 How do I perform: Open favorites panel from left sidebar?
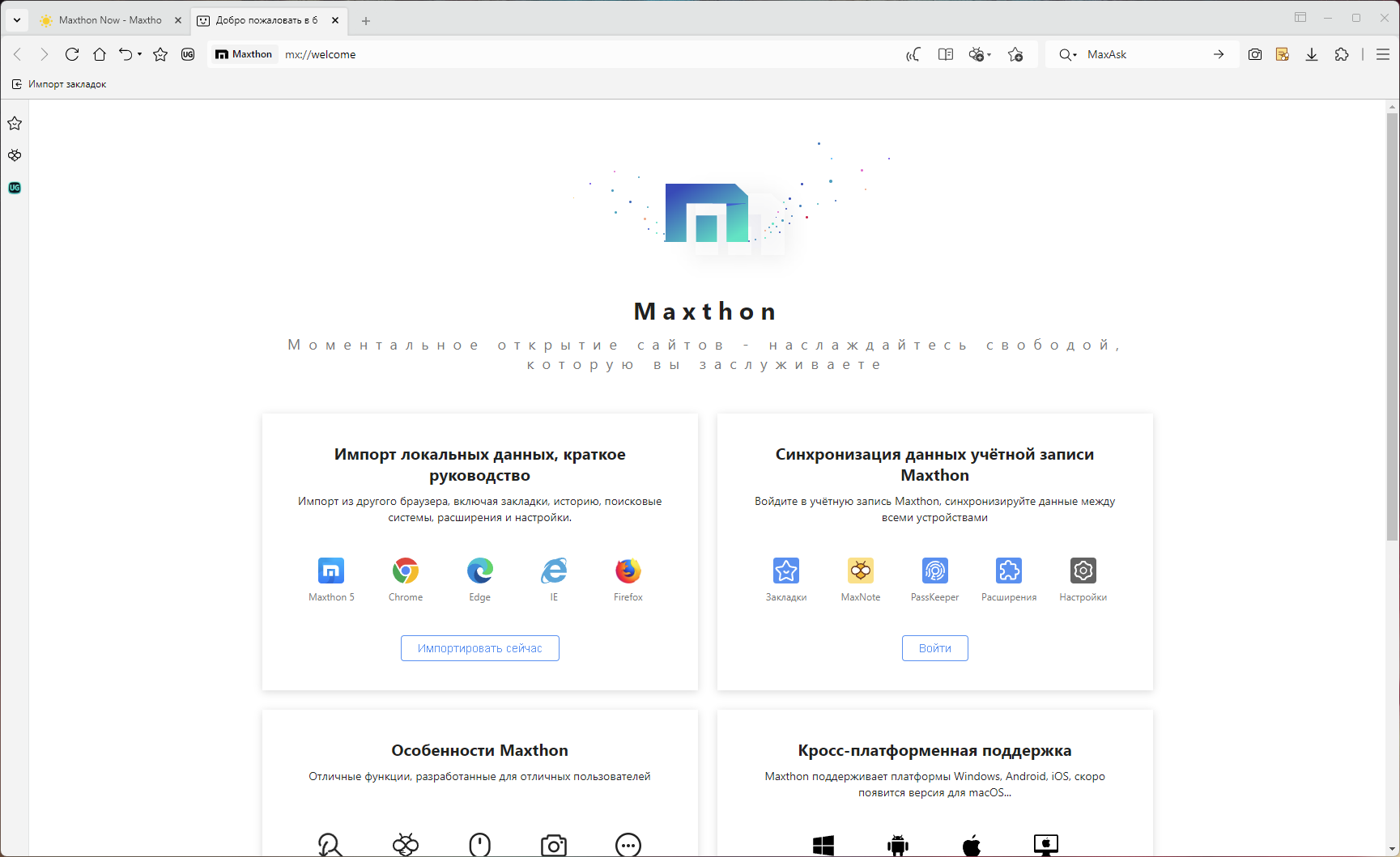15,123
